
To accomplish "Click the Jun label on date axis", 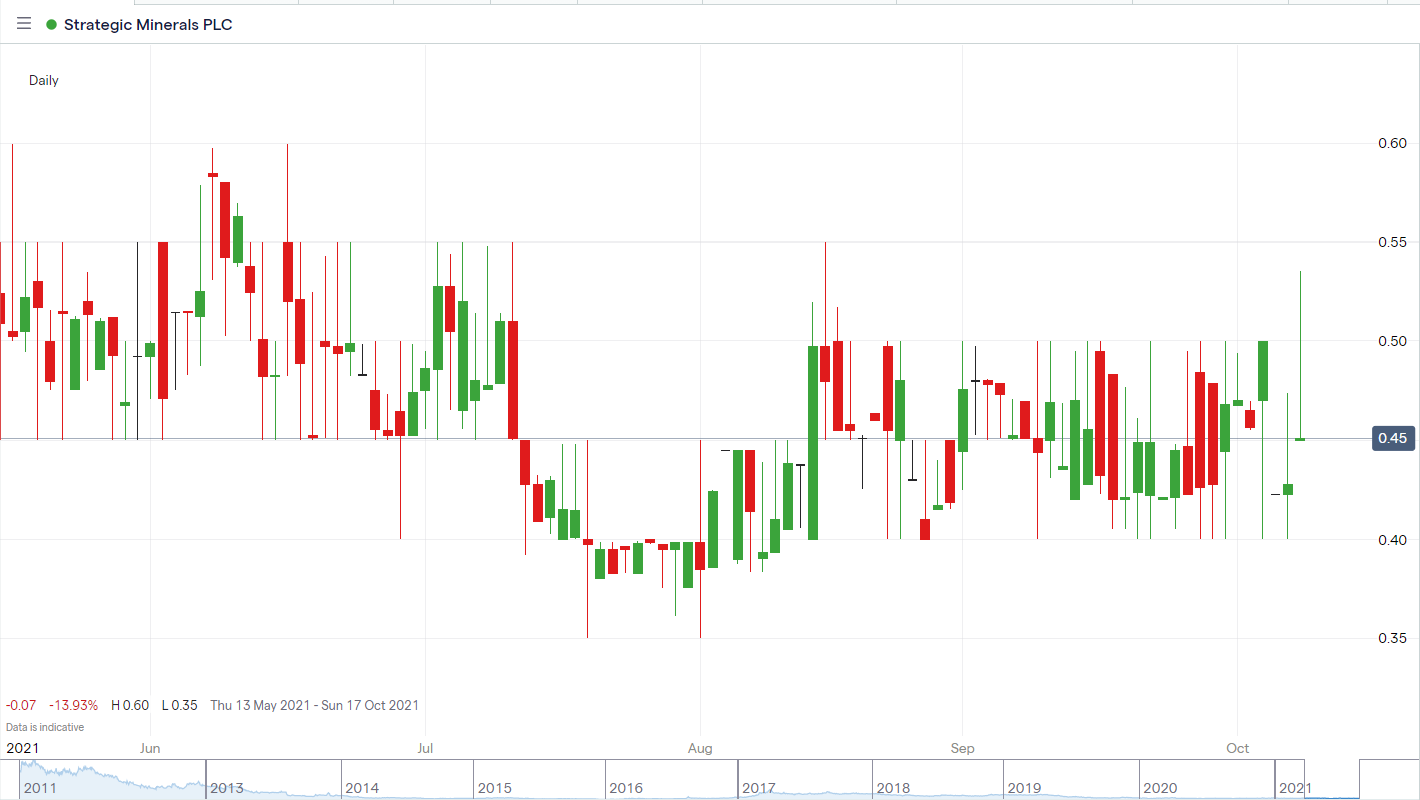I will point(150,748).
